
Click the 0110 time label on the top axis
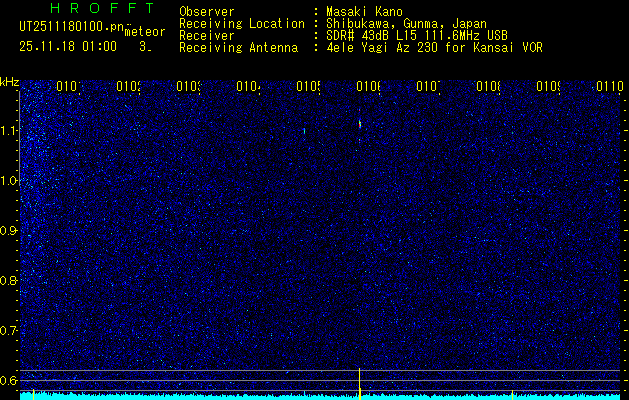coord(610,86)
